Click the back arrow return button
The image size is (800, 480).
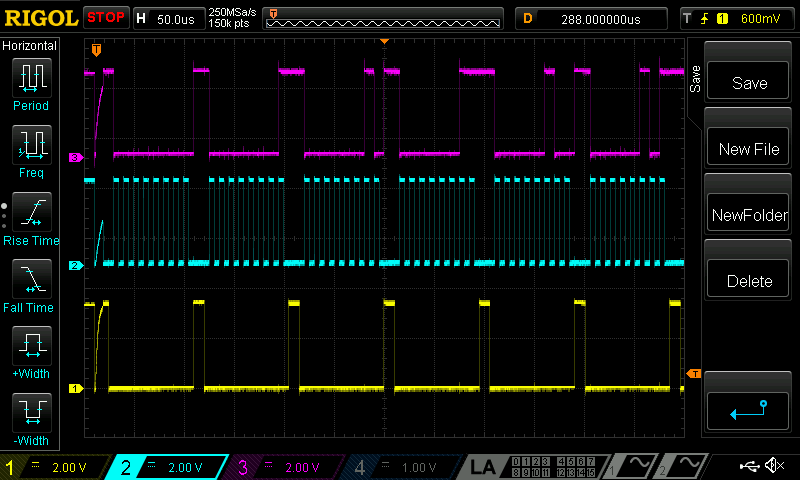pyautogui.click(x=748, y=411)
